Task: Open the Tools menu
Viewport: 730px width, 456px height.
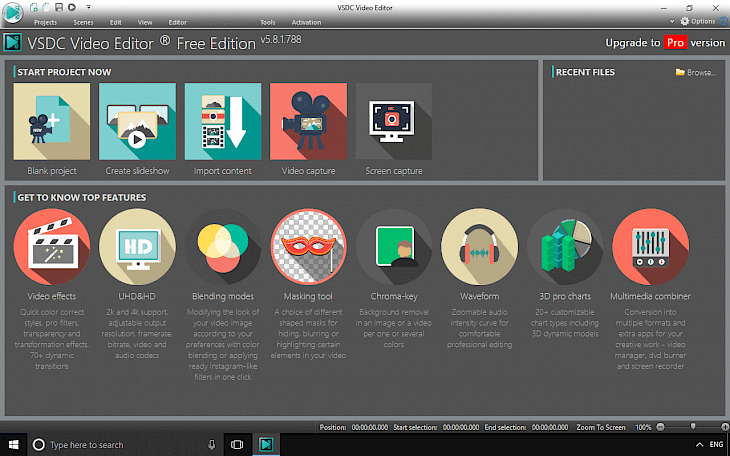Action: 268,22
